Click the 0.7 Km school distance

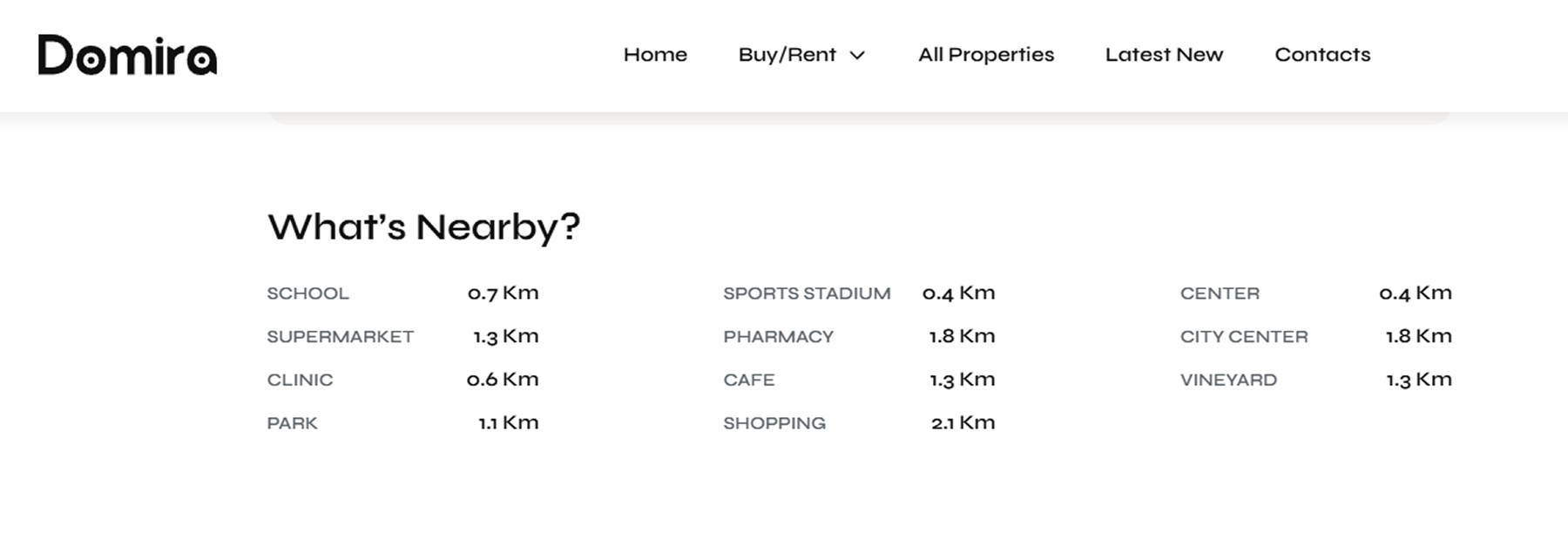coord(503,293)
